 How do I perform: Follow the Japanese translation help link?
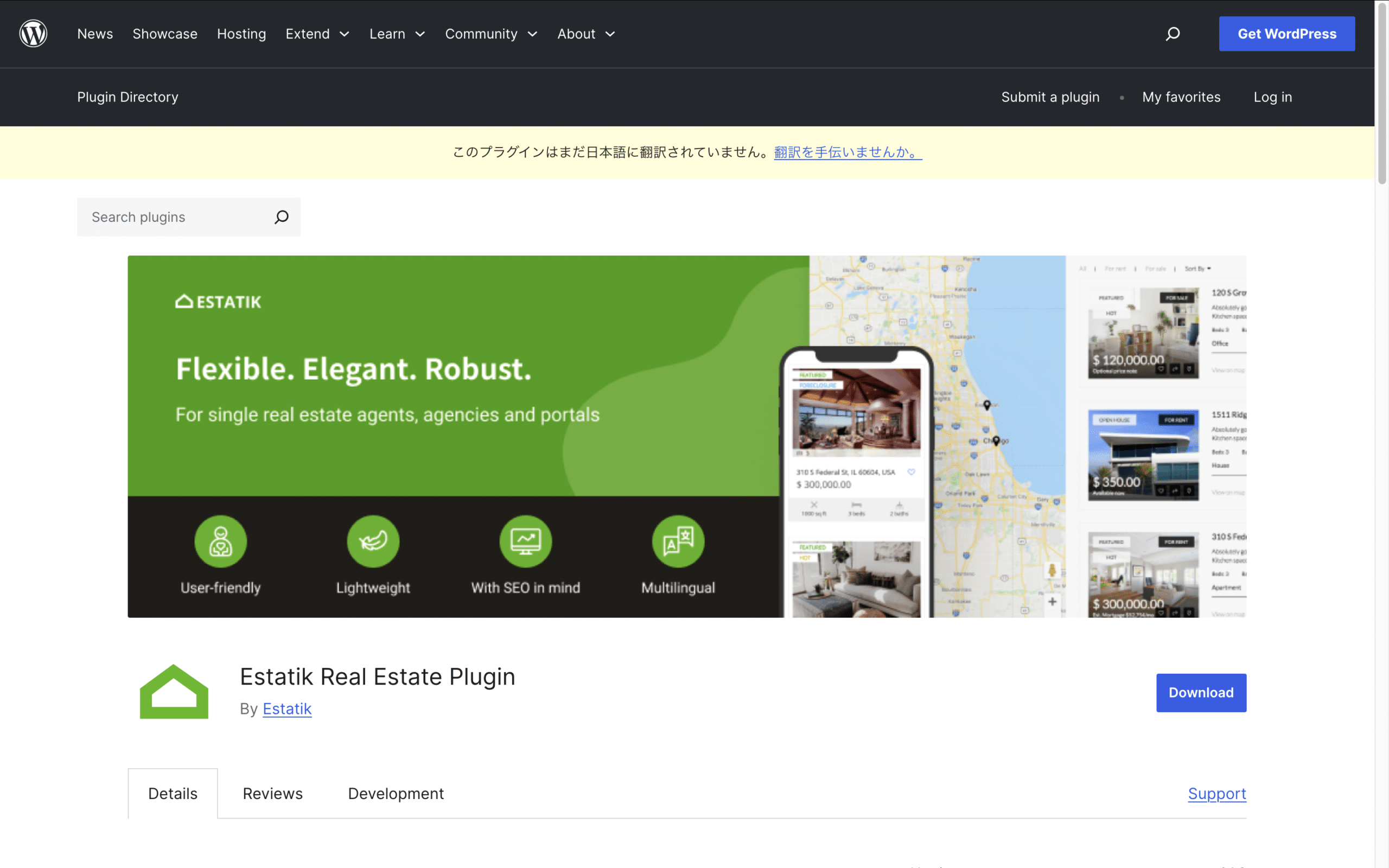(x=848, y=152)
